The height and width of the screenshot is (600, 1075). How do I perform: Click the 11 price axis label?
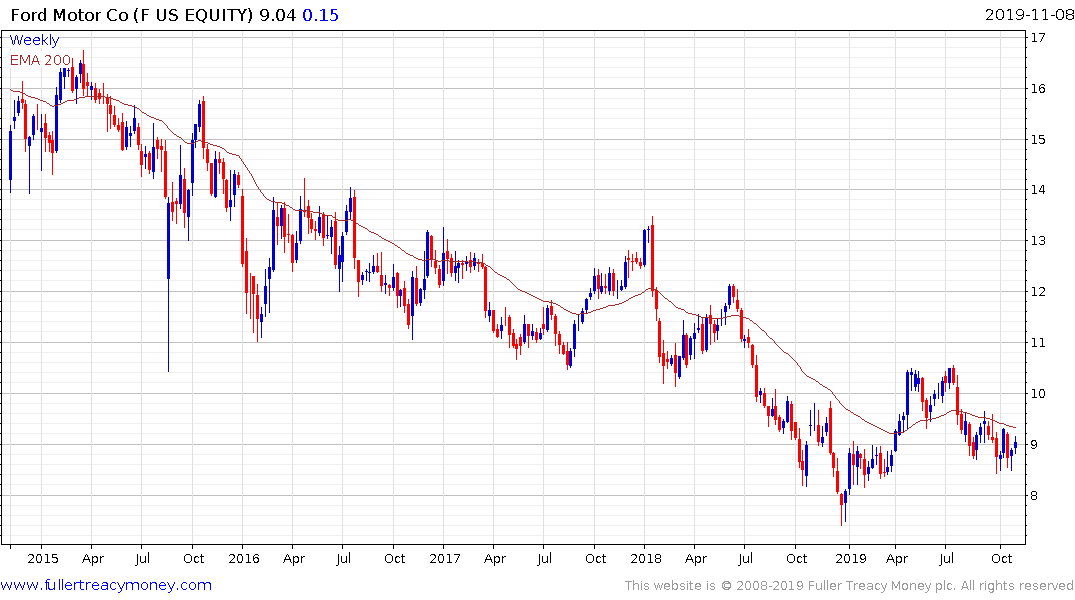[1038, 343]
